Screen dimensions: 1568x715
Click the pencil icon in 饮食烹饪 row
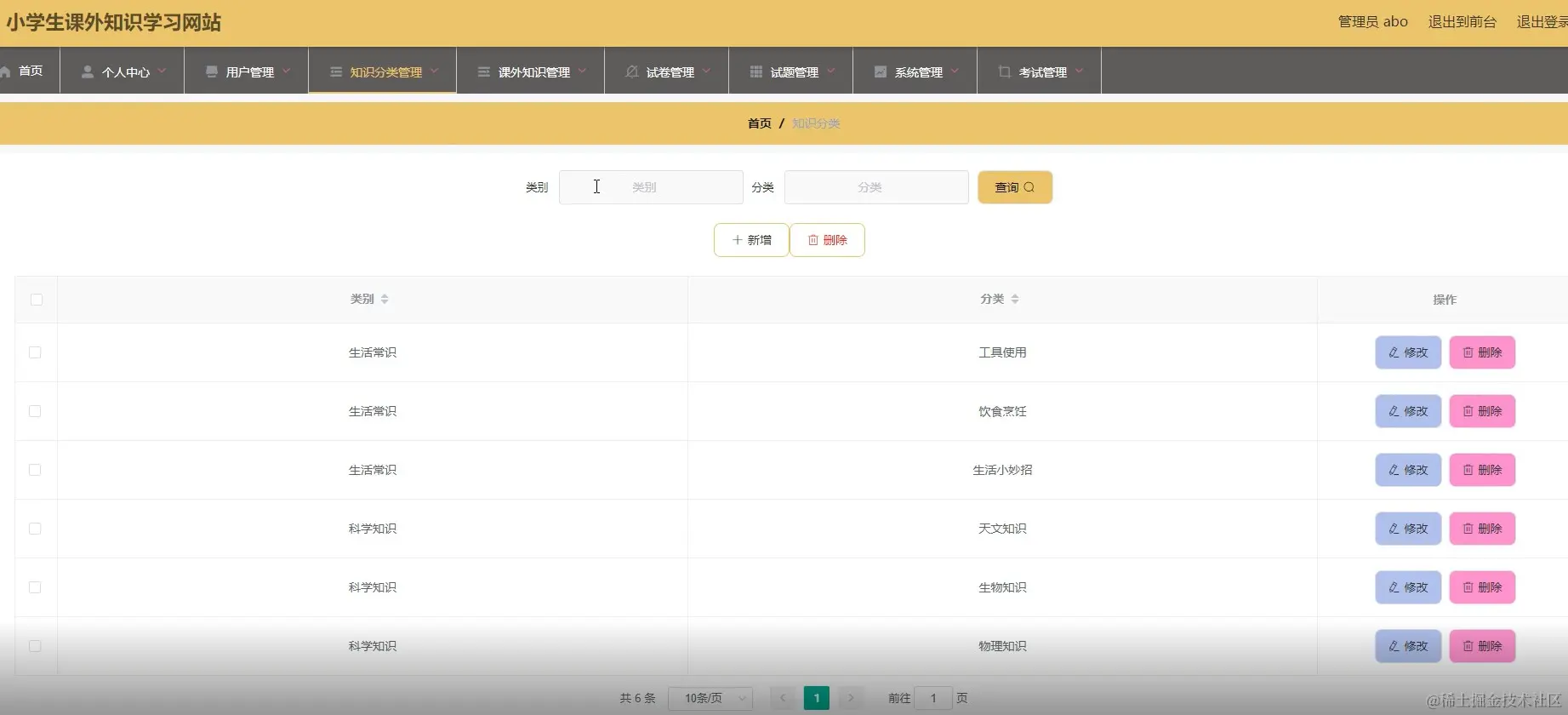1394,411
